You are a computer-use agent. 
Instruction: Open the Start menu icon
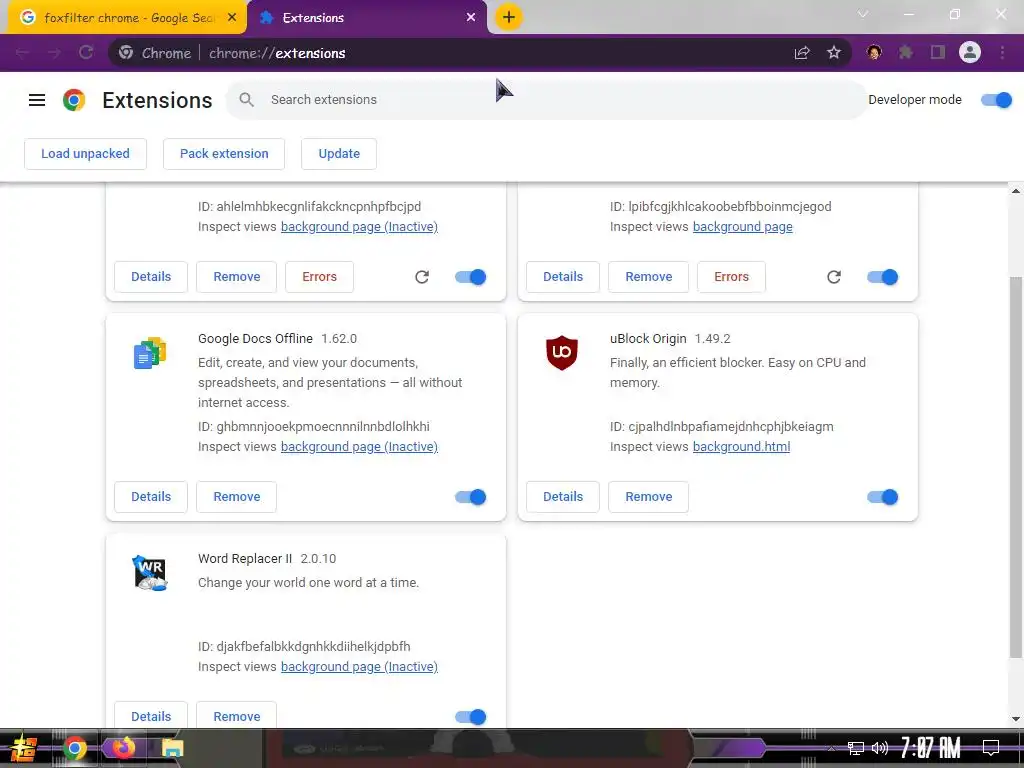[23, 748]
